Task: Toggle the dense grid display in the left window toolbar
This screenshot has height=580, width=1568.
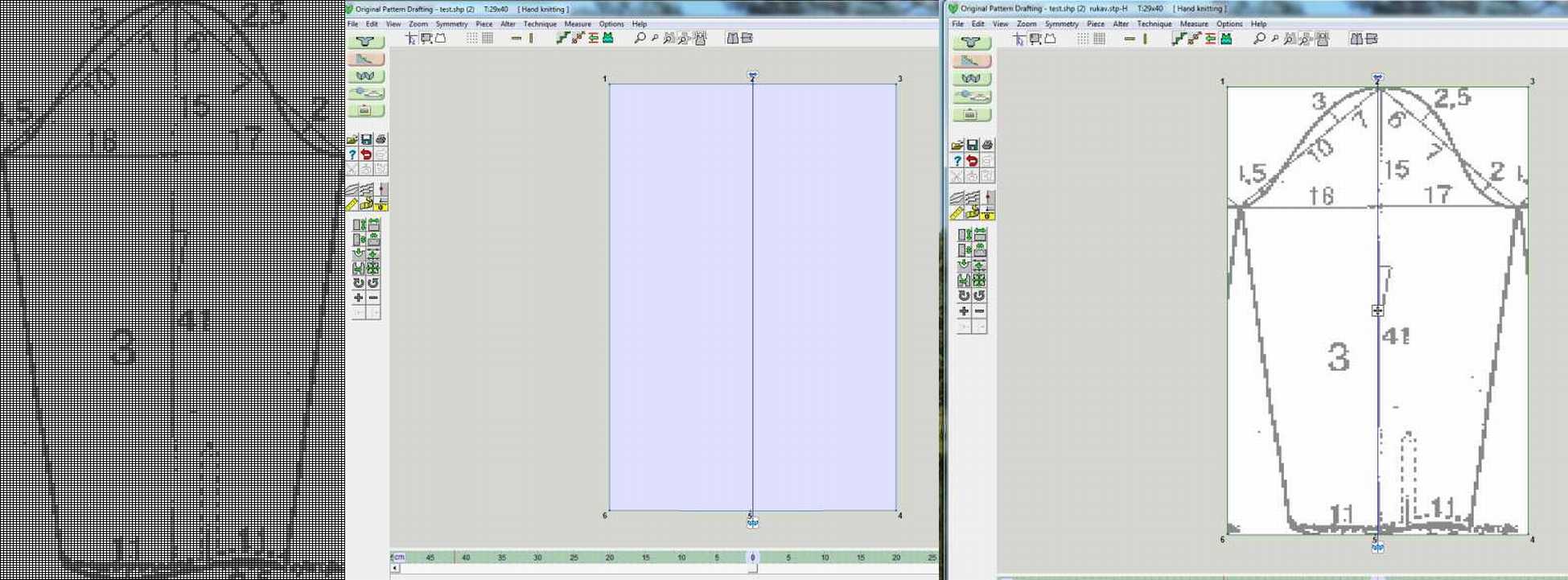Action: pyautogui.click(x=488, y=38)
